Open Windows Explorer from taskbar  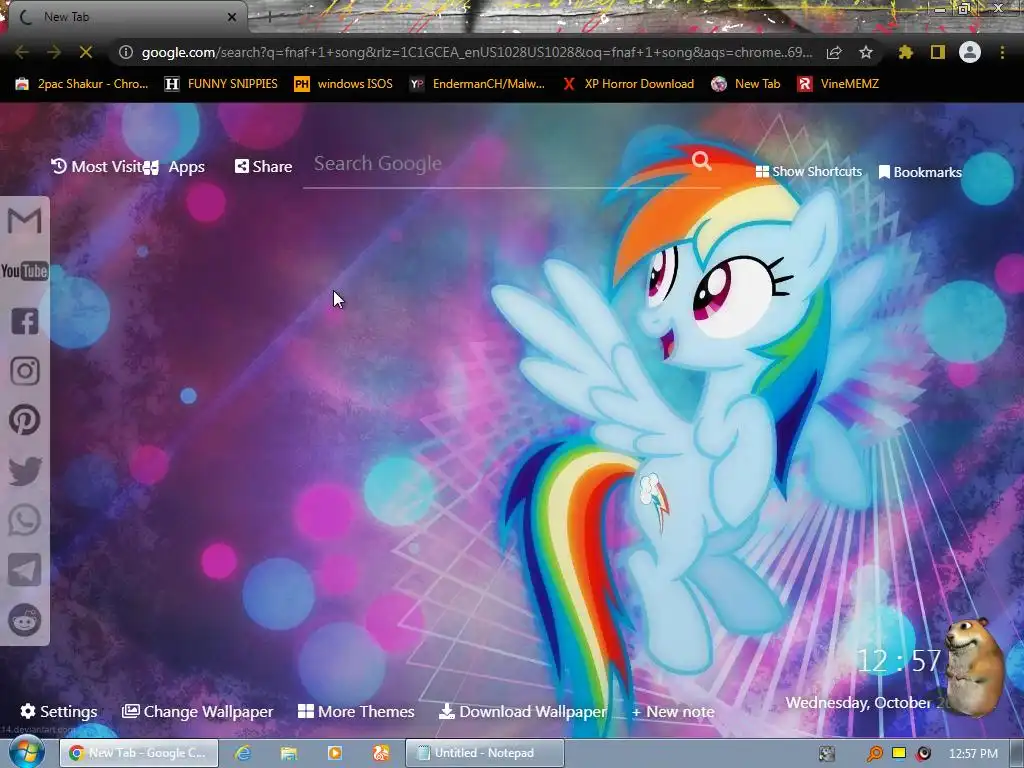coord(289,753)
